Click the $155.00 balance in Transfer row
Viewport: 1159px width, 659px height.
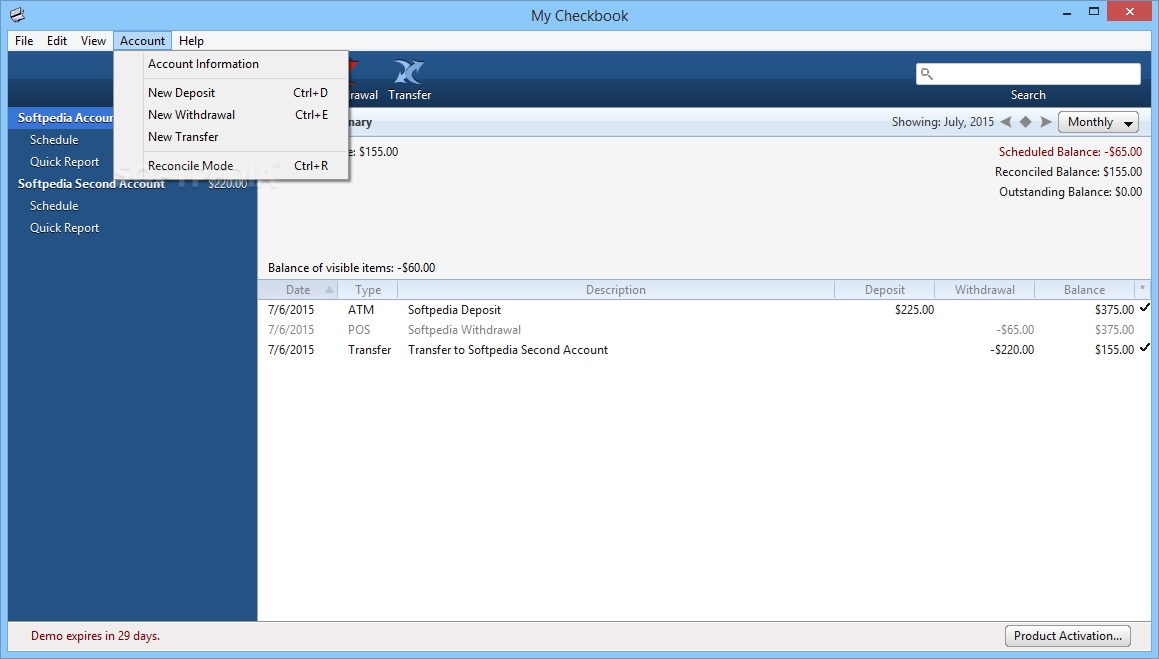click(1115, 350)
